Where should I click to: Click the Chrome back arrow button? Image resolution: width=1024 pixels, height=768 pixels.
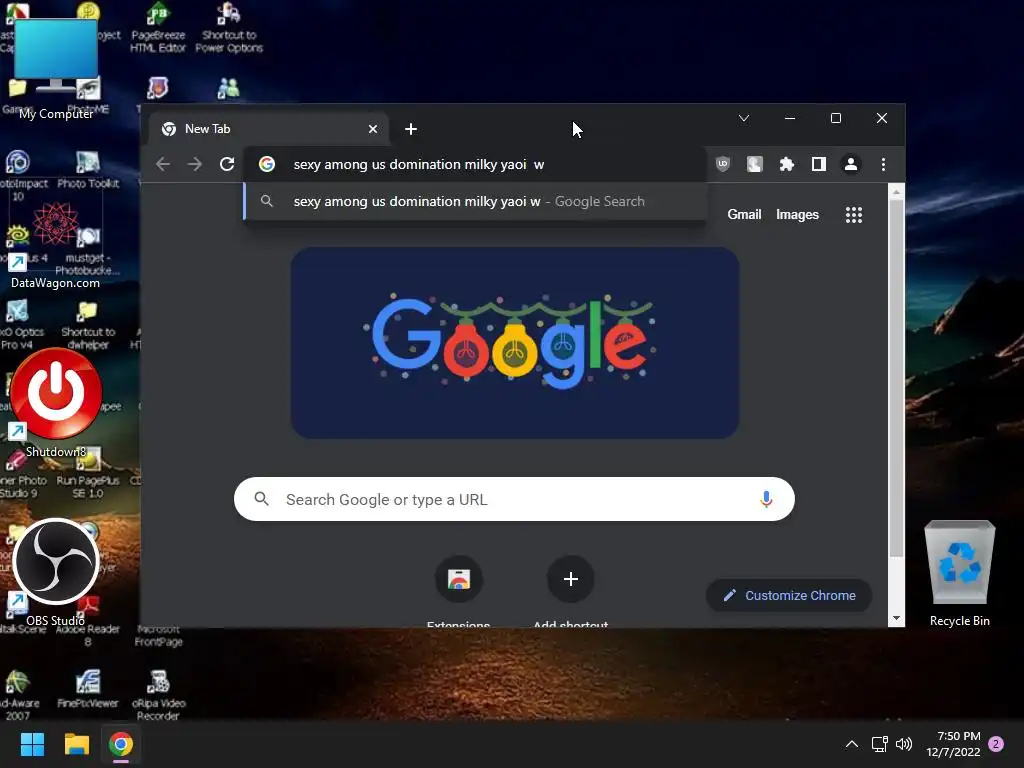tap(163, 164)
